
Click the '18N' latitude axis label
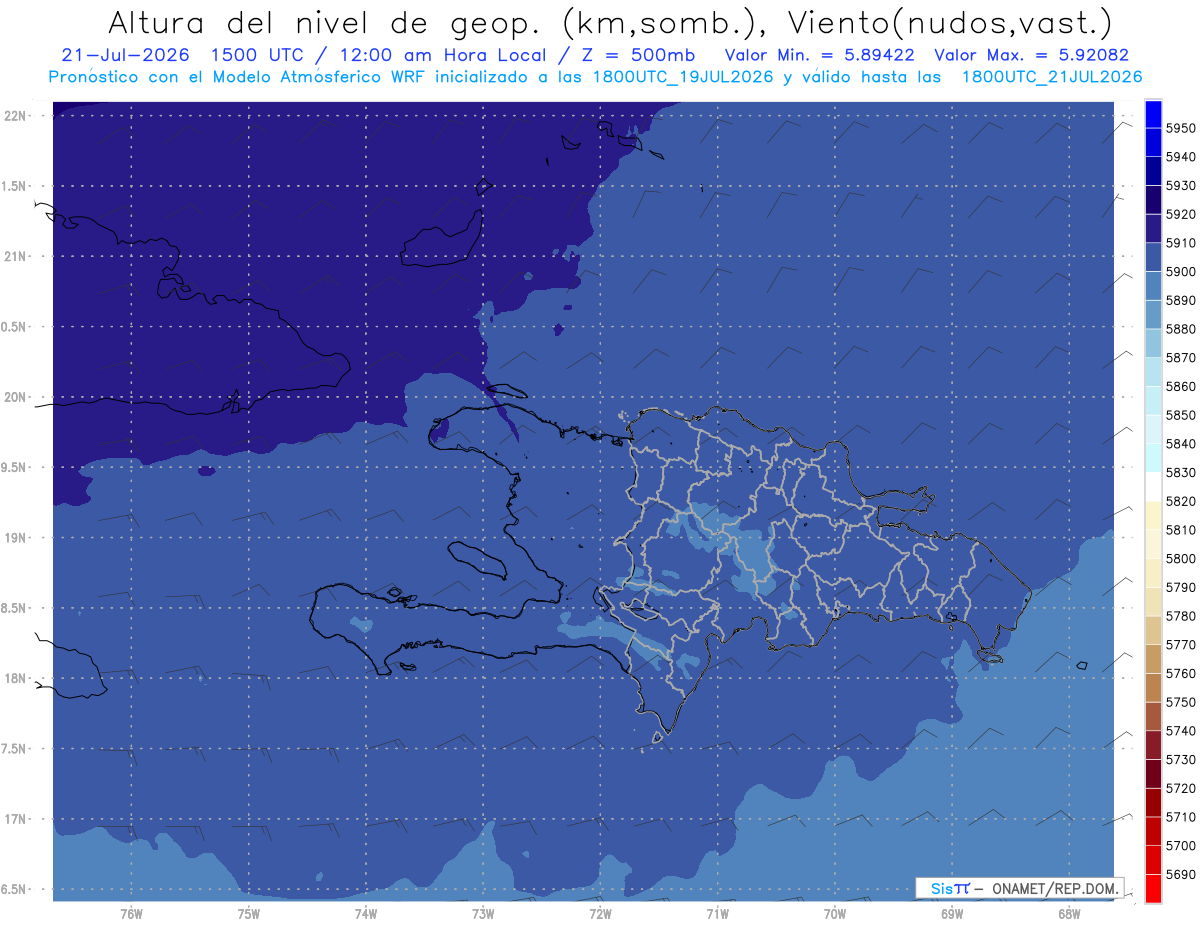pyautogui.click(x=14, y=678)
